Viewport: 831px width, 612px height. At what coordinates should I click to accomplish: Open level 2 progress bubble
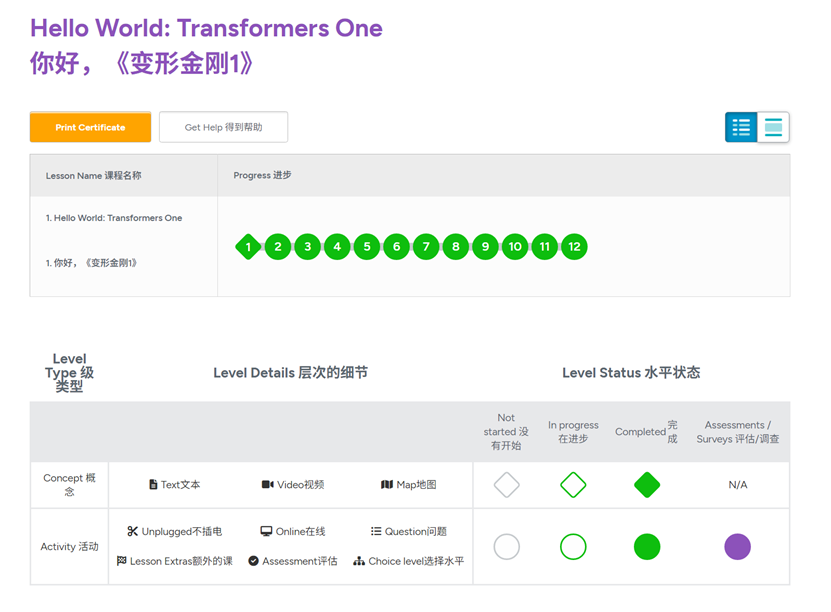coord(278,246)
